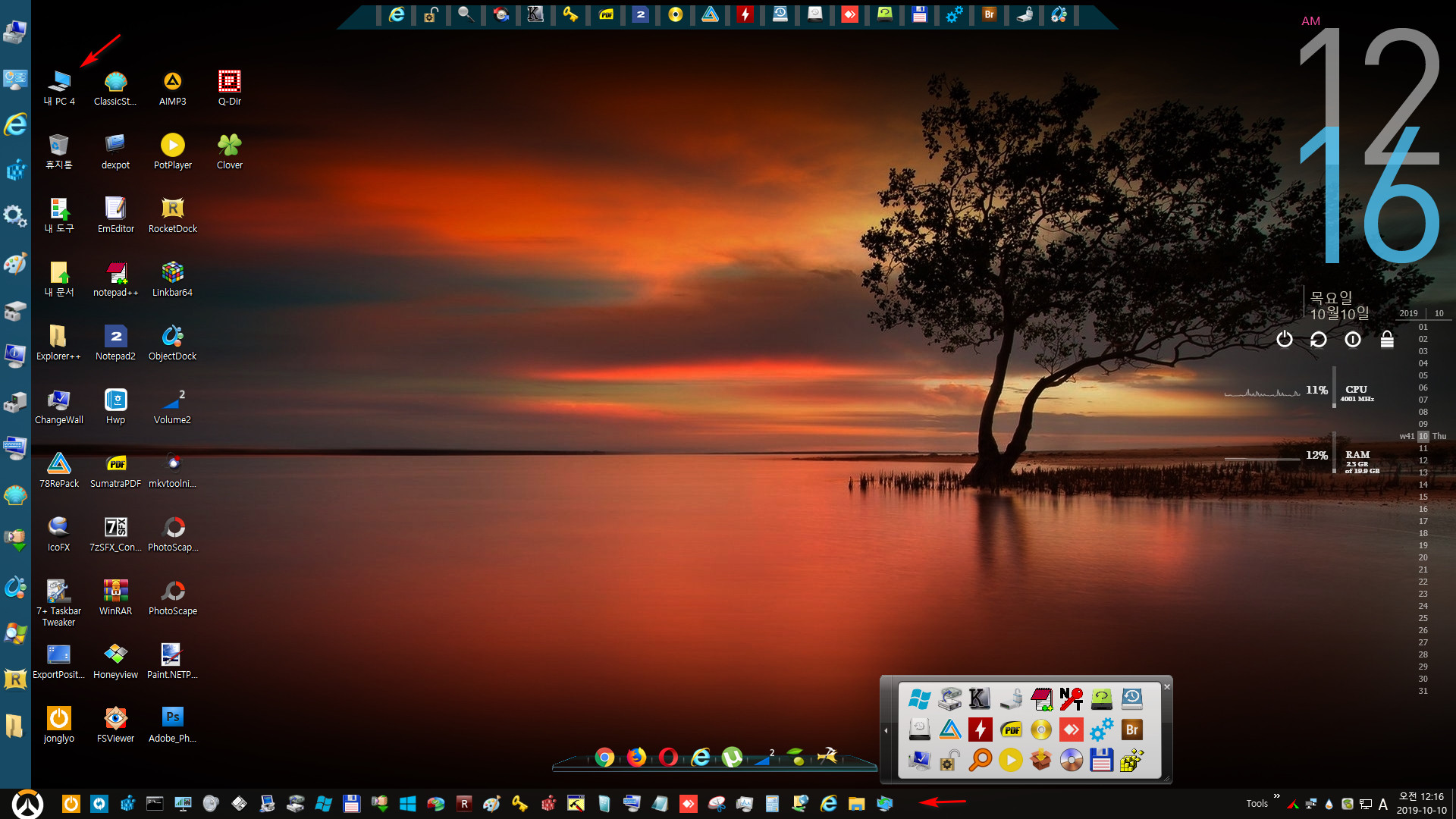Open notepad++ desktop icon
The height and width of the screenshot is (819, 1456).
click(x=115, y=278)
